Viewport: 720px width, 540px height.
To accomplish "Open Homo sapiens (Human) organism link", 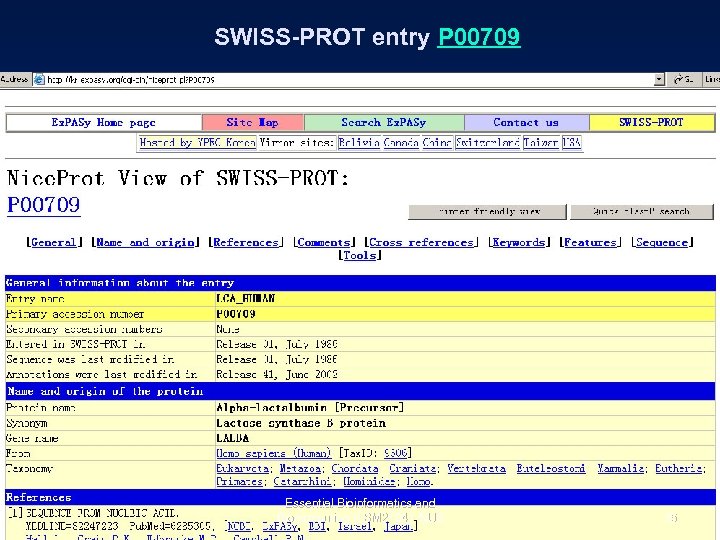I will pyautogui.click(x=273, y=453).
